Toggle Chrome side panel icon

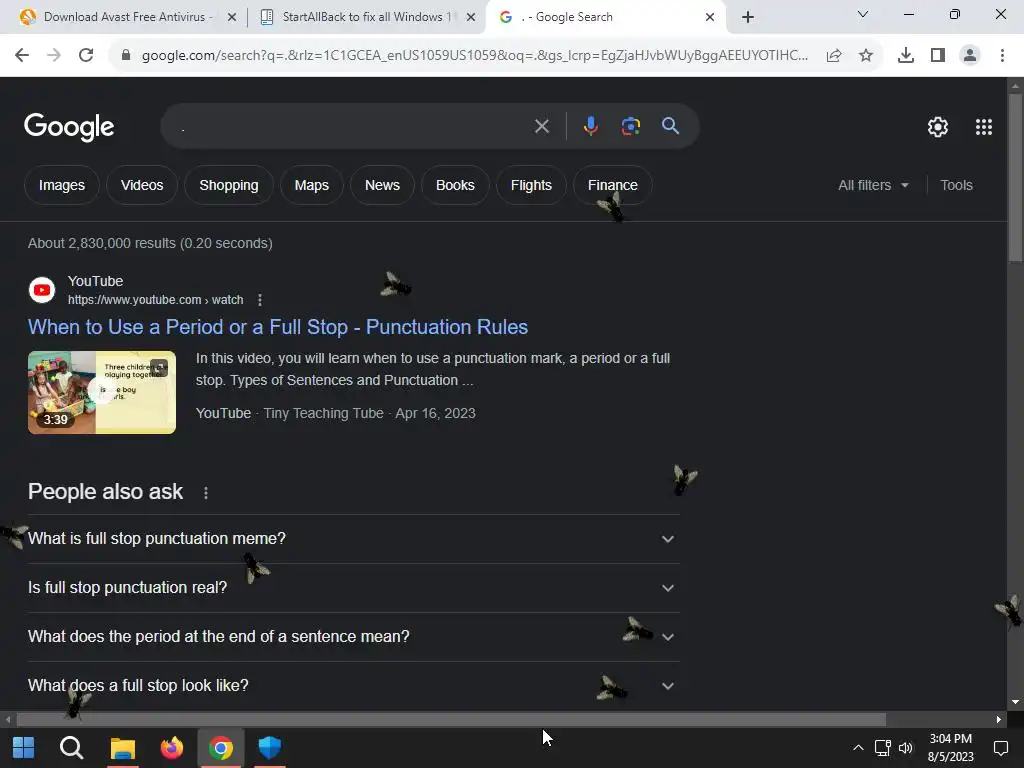938,56
